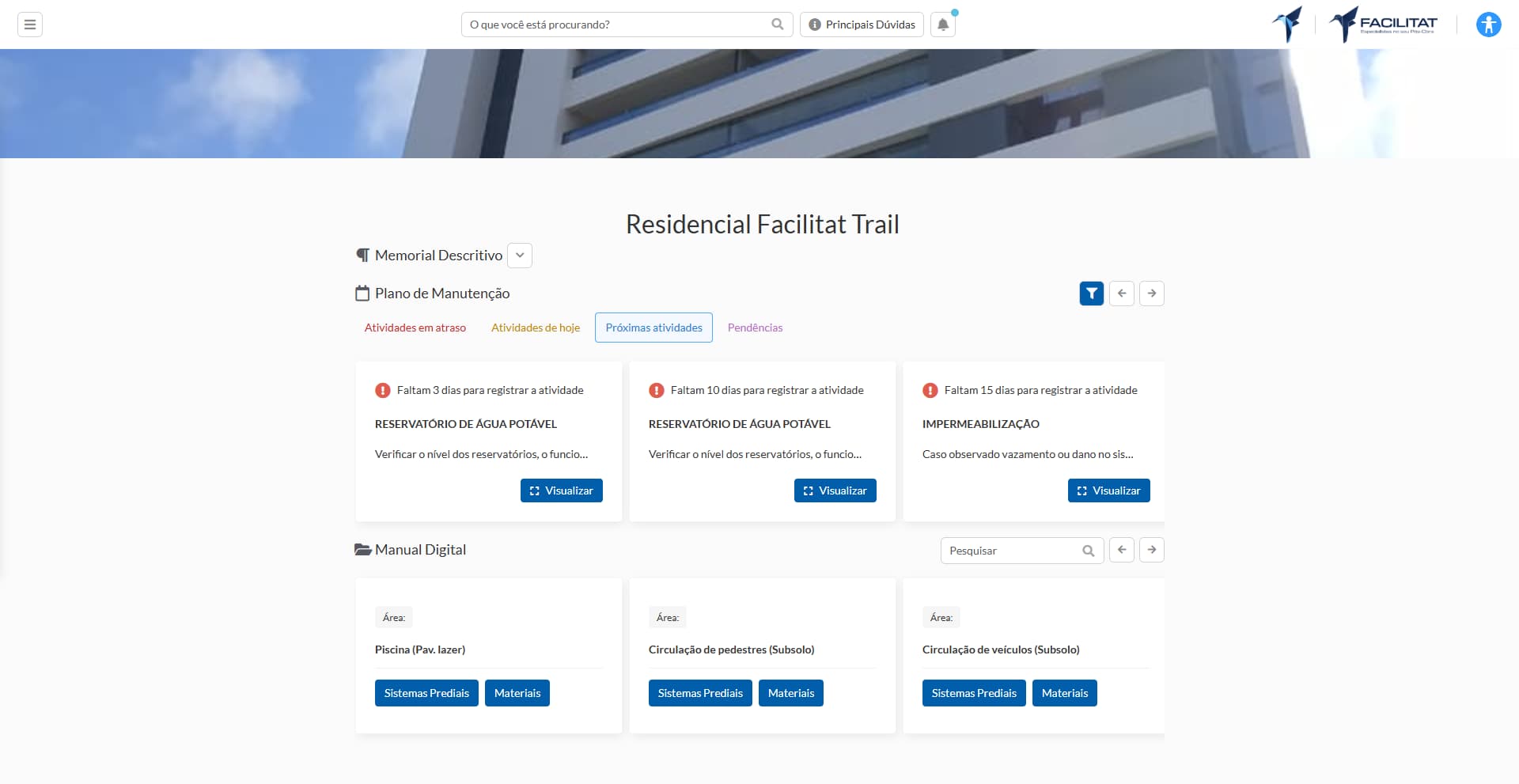Go to previous maintenance activities
The image size is (1519, 784).
(x=1122, y=294)
